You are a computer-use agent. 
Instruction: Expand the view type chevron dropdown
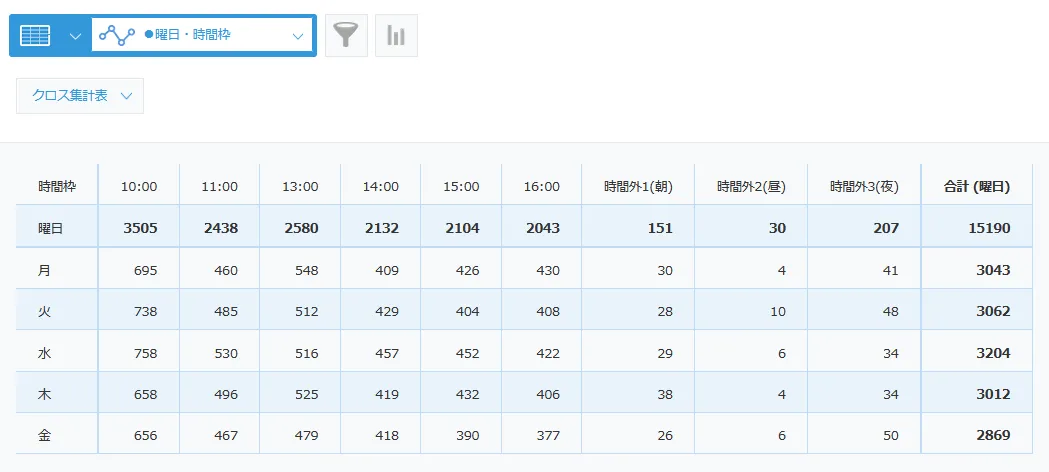pyautogui.click(x=75, y=35)
